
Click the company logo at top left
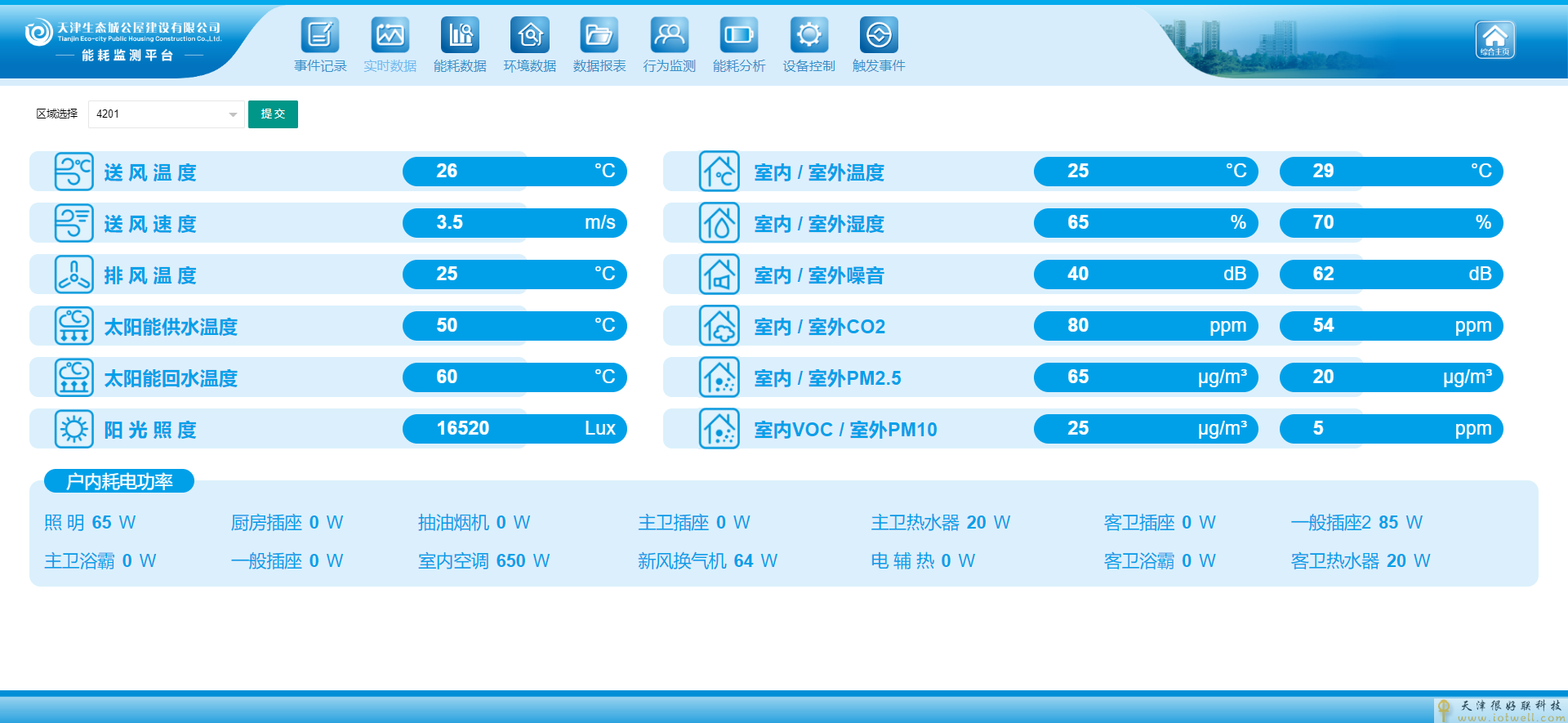pos(38,33)
